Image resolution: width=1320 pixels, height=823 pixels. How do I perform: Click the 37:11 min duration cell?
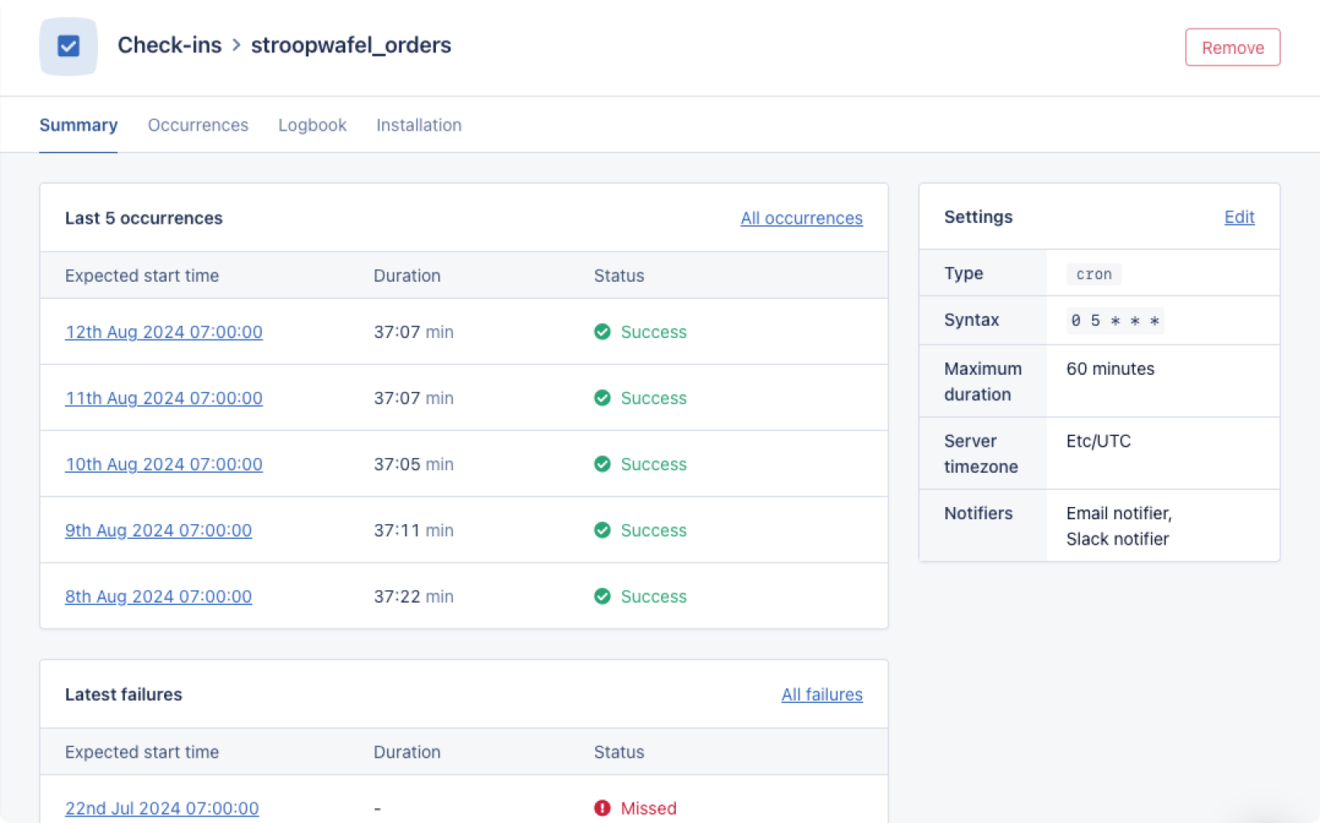(x=413, y=530)
